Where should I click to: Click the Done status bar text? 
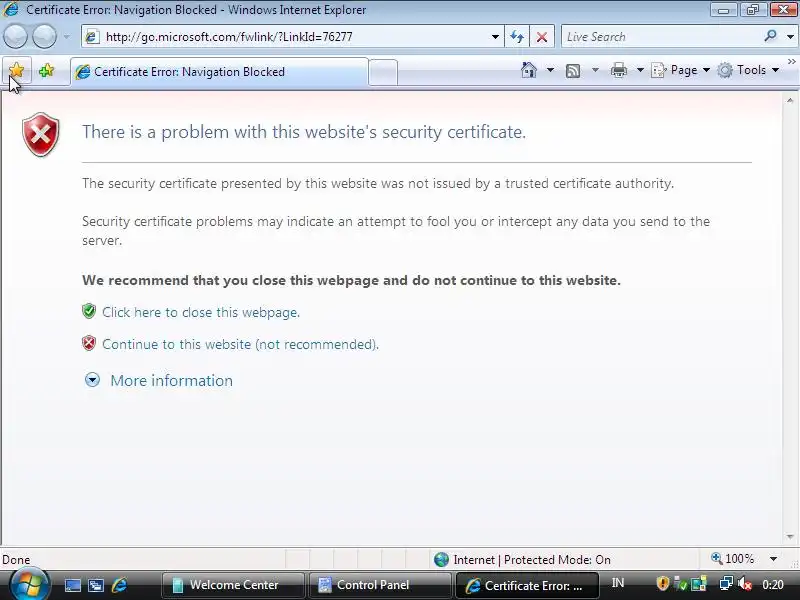[16, 560]
